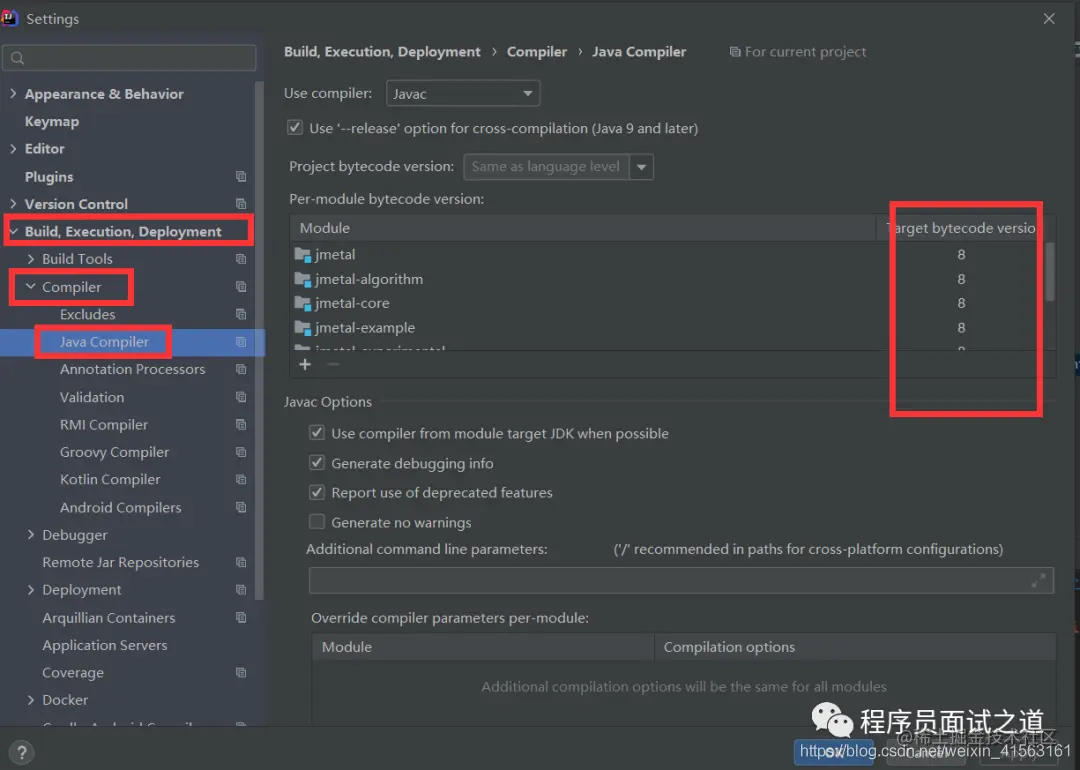Open the Project bytecode version dropdown arrow
This screenshot has width=1080, height=770.
pos(641,167)
